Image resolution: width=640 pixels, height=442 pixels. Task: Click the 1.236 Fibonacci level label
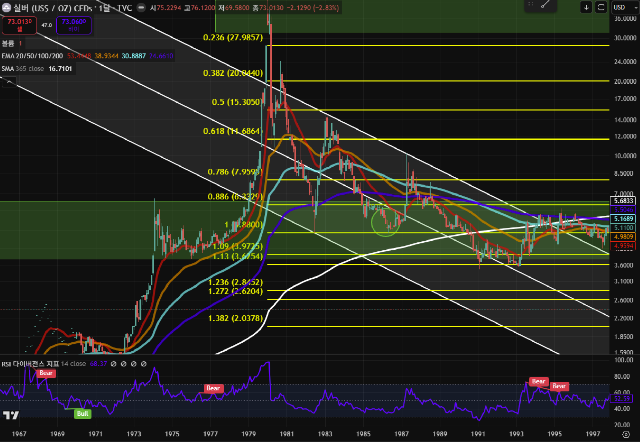click(x=236, y=282)
